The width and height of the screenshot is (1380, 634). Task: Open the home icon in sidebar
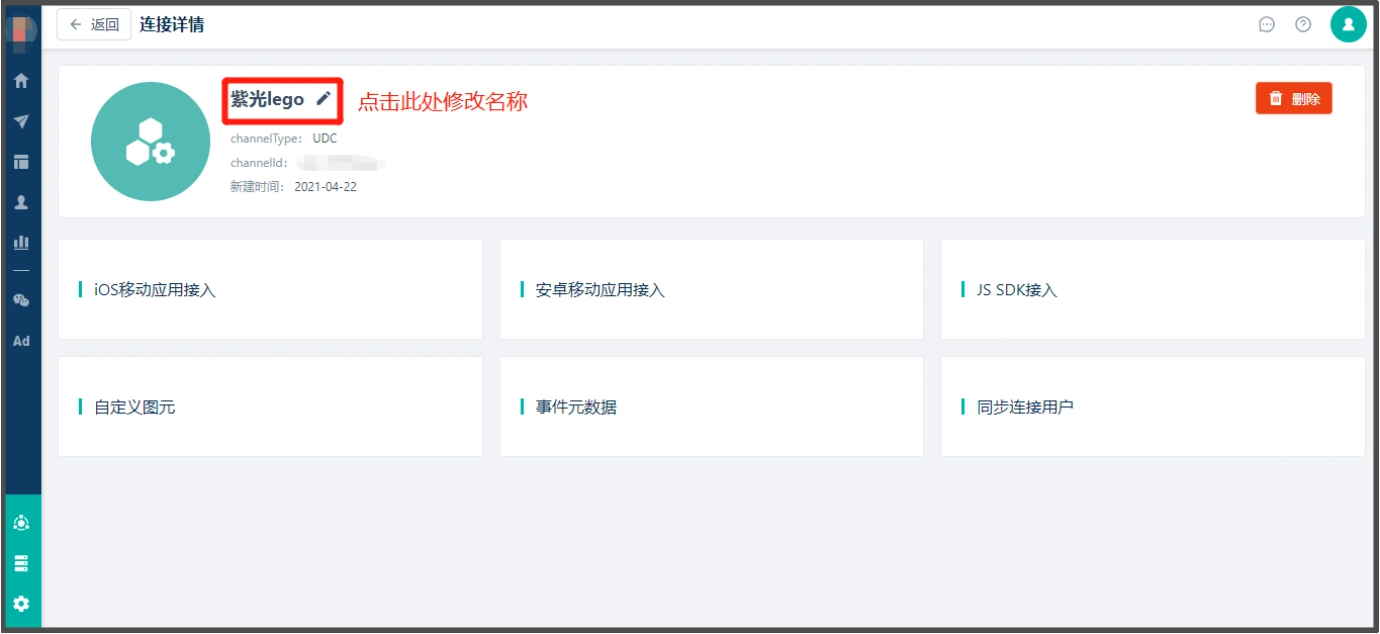pyautogui.click(x=21, y=81)
